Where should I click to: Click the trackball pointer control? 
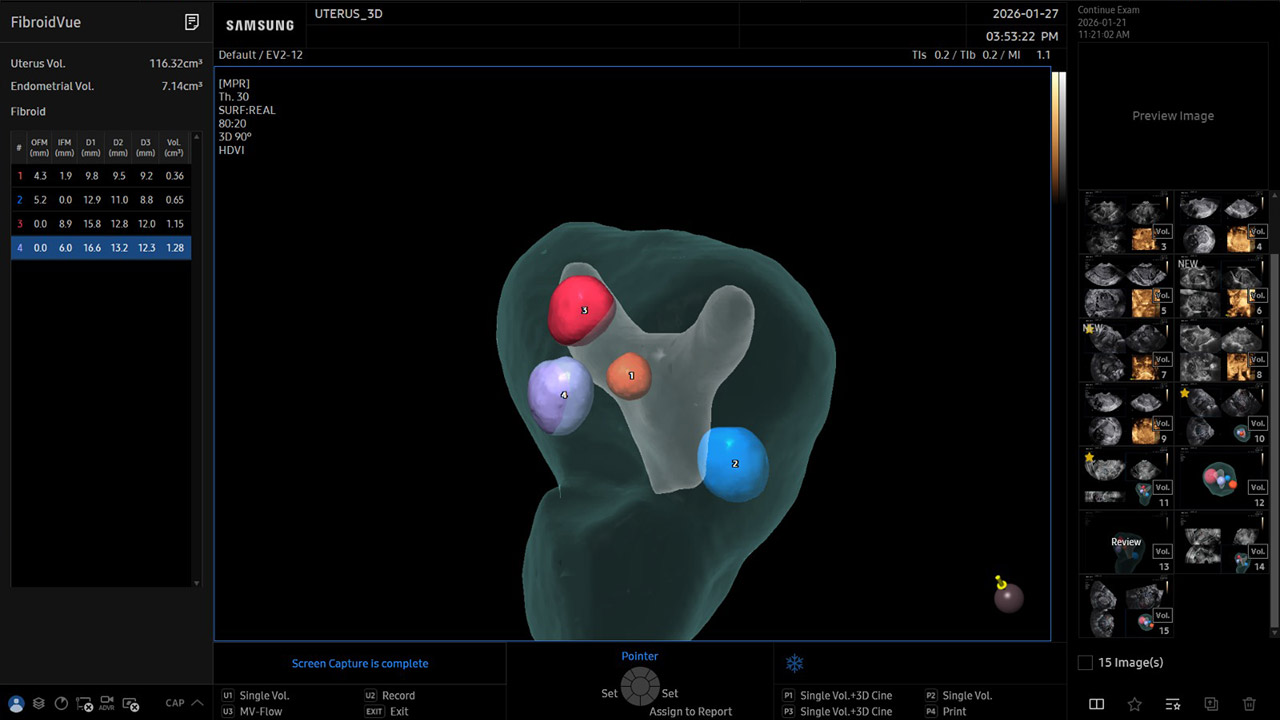coord(640,687)
